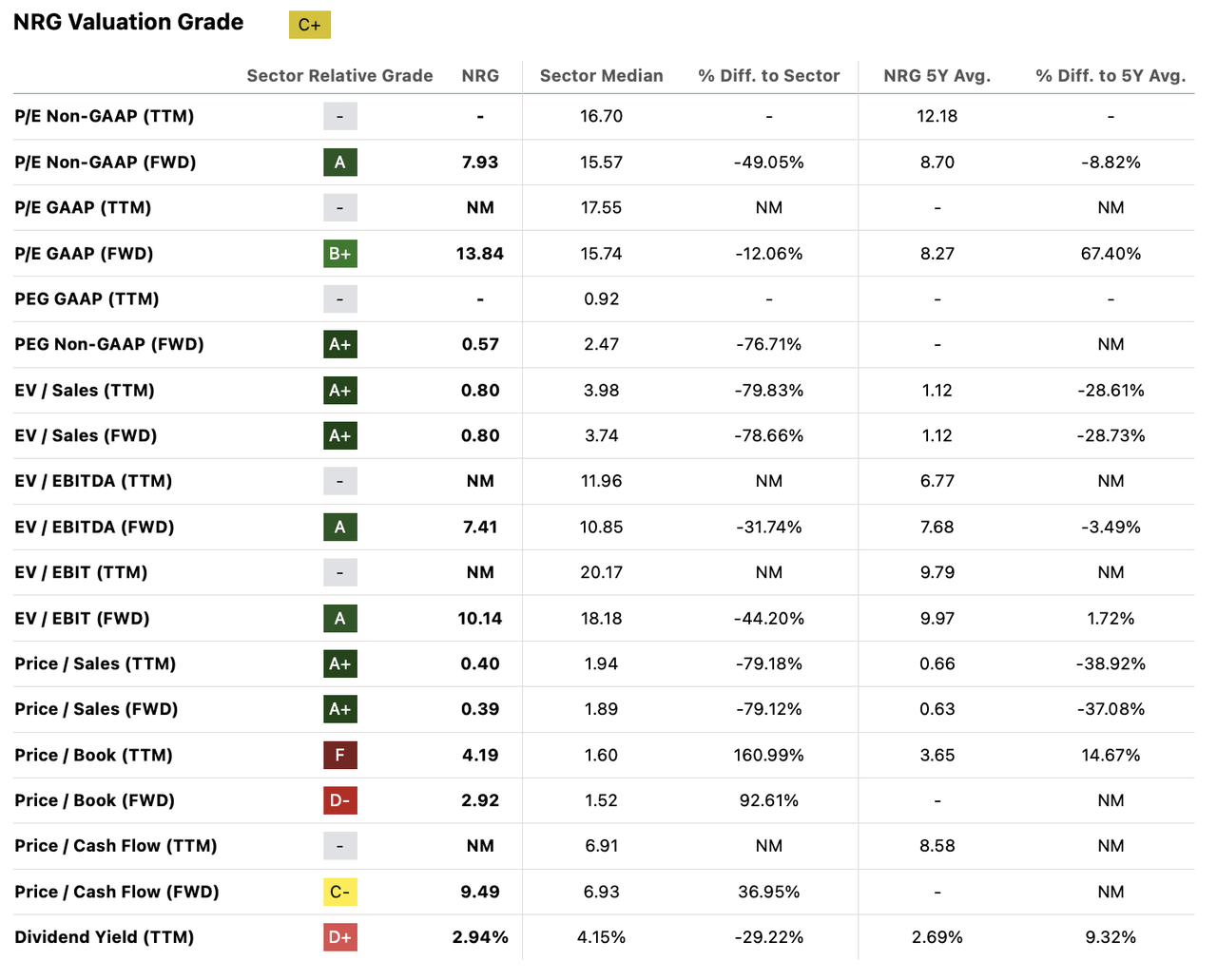Click the C+ overall valuation grade badge
Screen dimensions: 1217x980
click(310, 25)
